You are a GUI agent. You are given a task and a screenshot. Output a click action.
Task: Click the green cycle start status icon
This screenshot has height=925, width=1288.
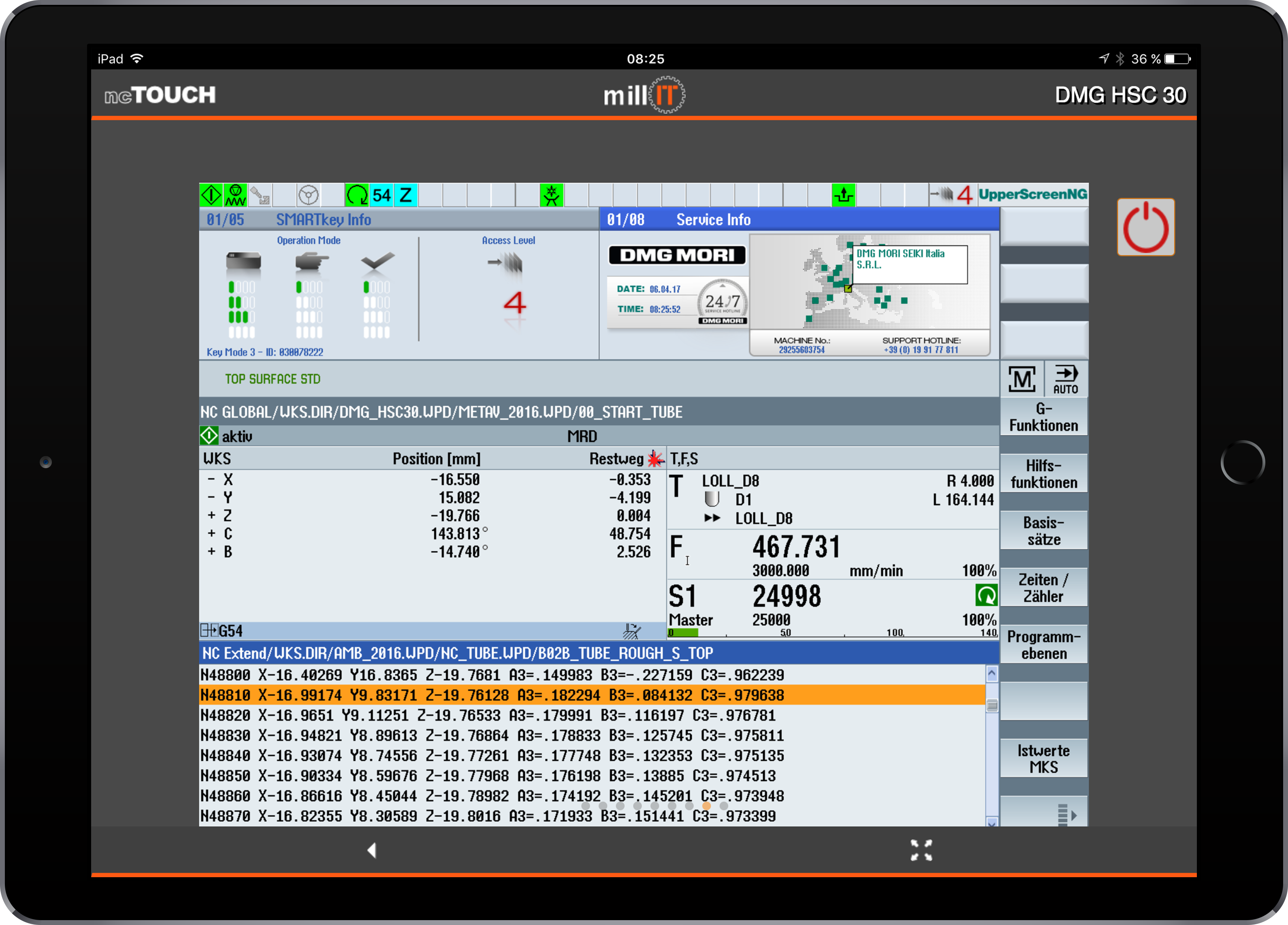(x=211, y=195)
